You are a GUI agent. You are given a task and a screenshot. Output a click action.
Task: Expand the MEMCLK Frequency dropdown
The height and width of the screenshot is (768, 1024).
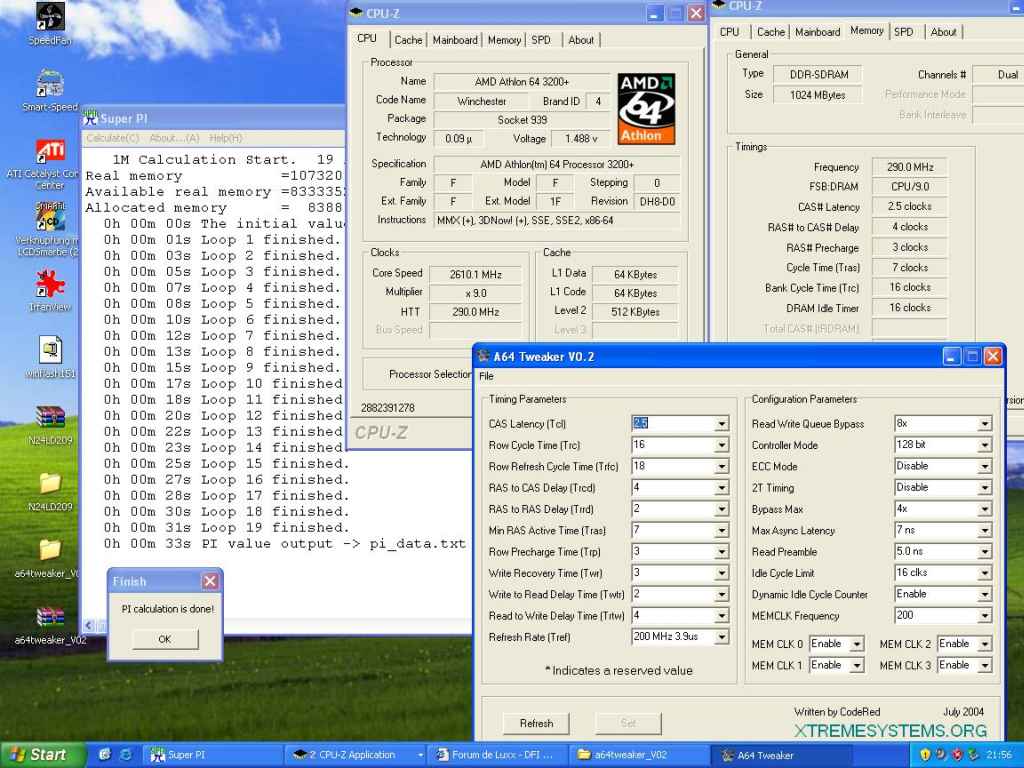984,616
